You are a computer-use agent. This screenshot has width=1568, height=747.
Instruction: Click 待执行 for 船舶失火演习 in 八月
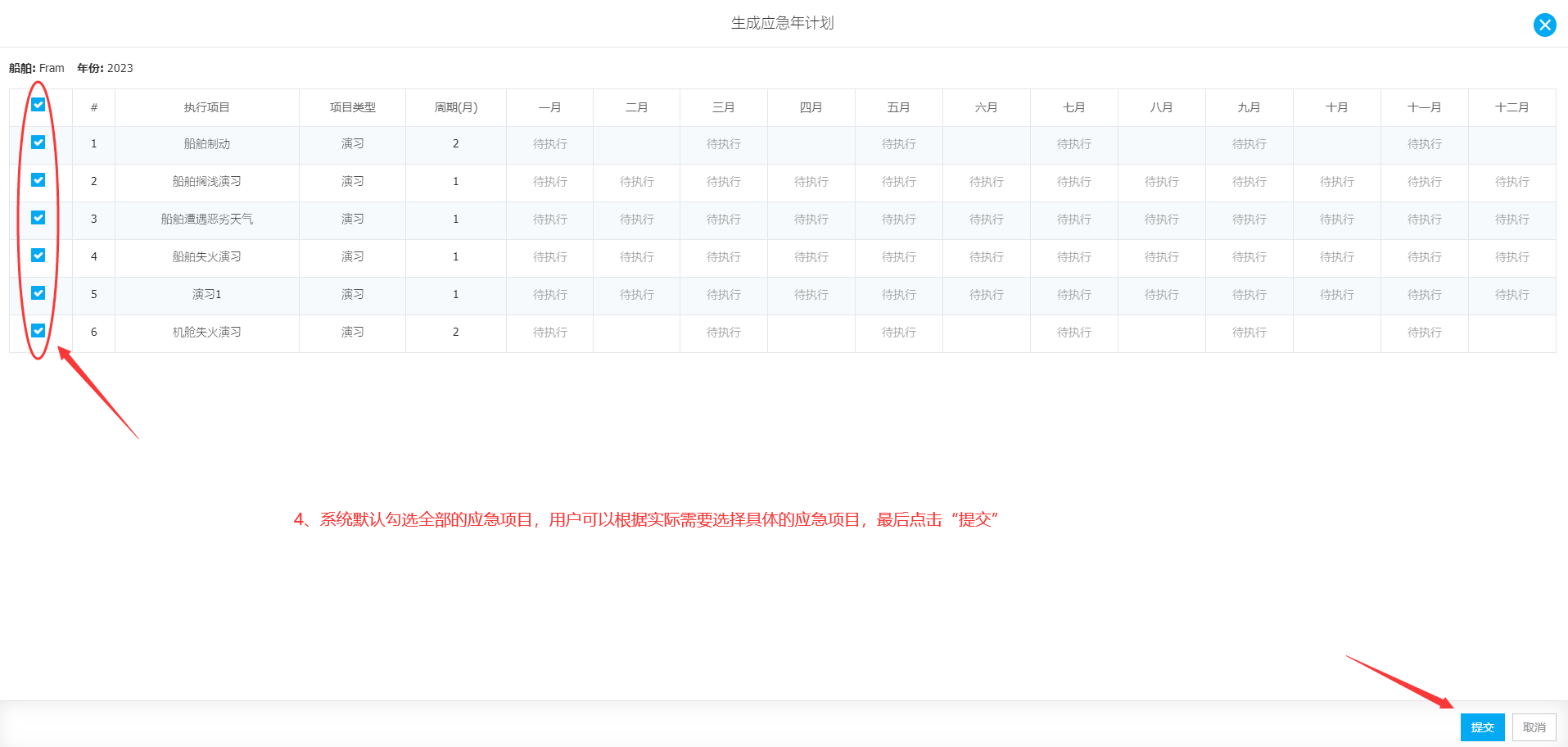pos(1162,257)
